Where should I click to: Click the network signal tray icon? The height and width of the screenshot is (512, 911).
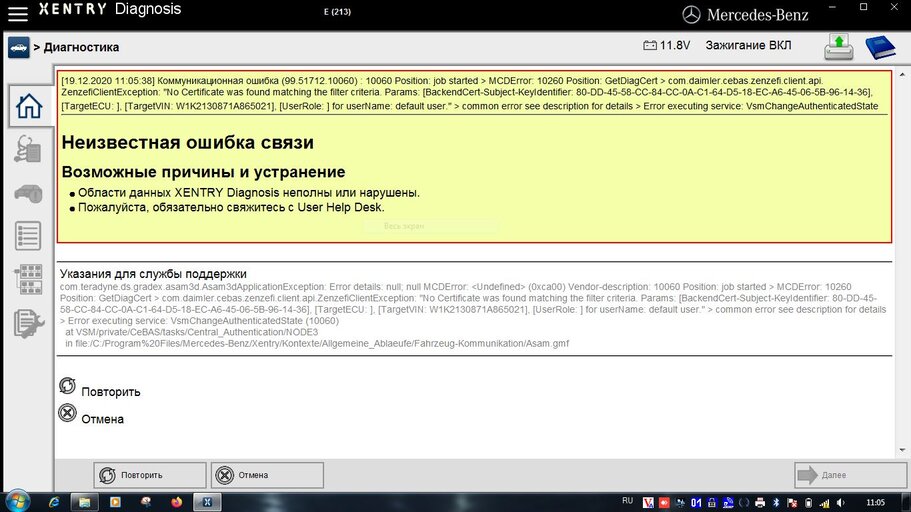pos(824,503)
